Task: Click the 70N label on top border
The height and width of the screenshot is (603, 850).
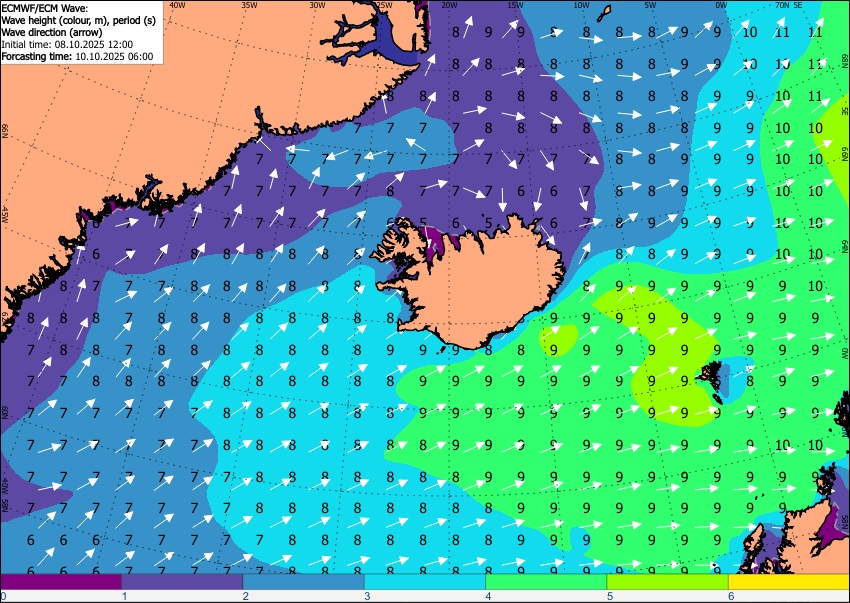Action: 782,5
